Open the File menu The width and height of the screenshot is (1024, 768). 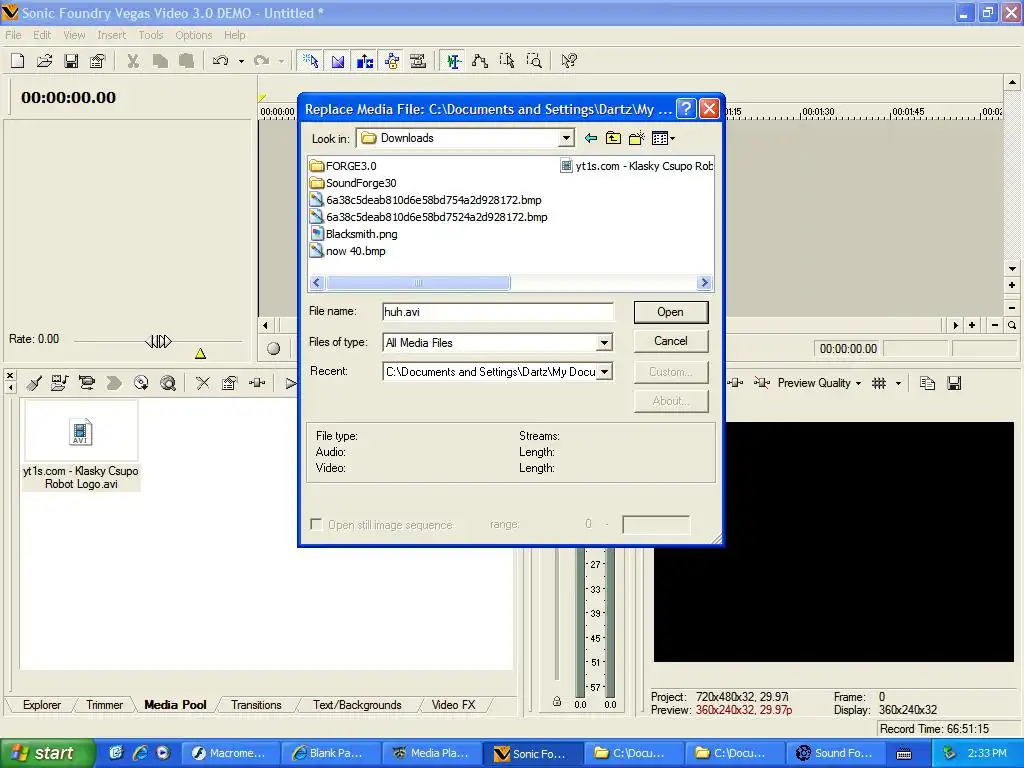pos(13,35)
